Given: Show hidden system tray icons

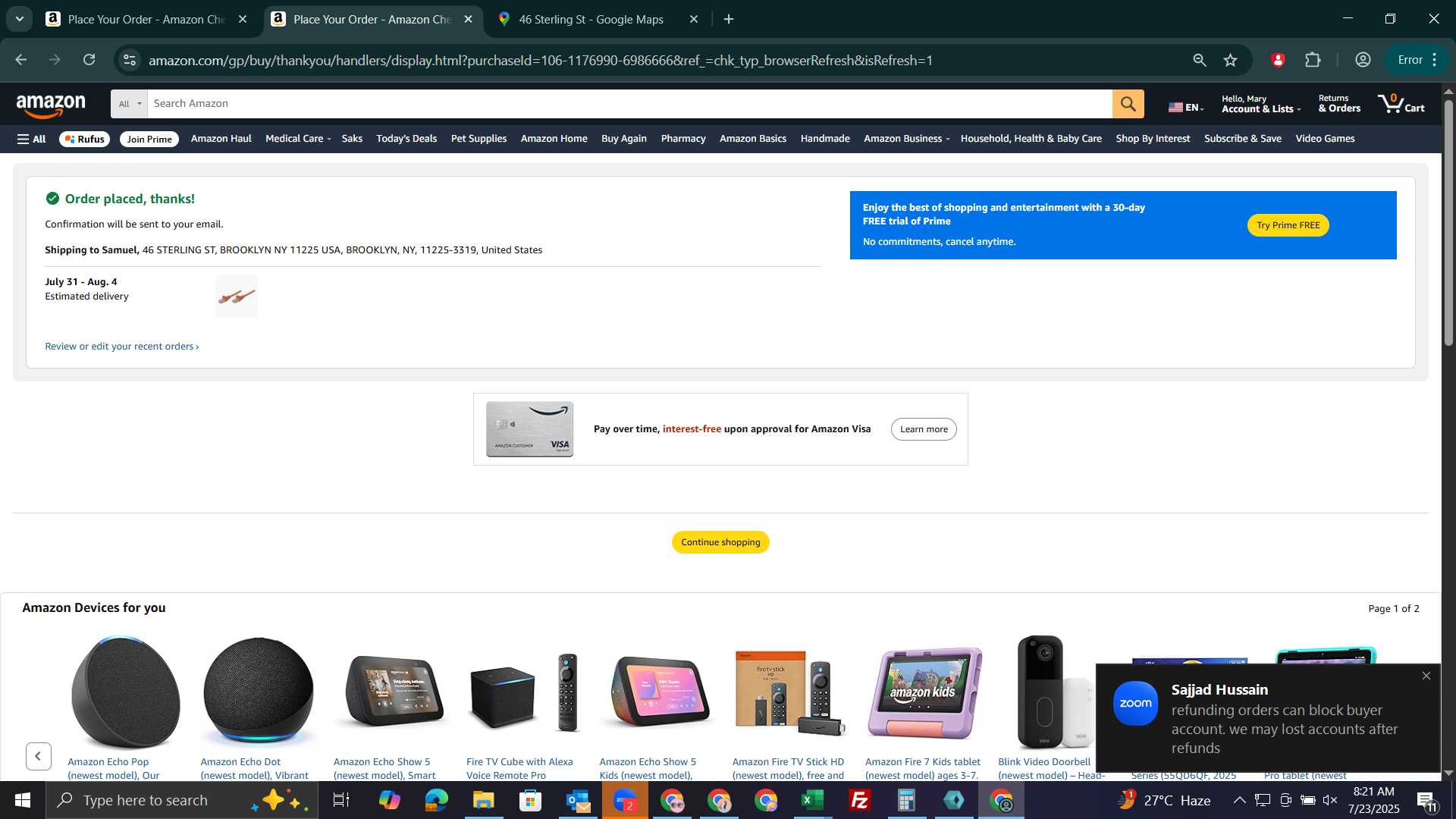Looking at the screenshot, I should 1239,800.
